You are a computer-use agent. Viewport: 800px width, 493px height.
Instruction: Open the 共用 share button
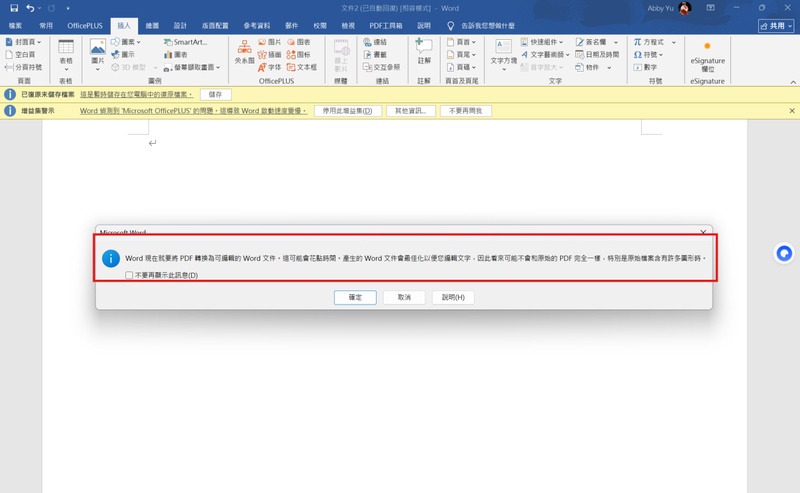776,26
